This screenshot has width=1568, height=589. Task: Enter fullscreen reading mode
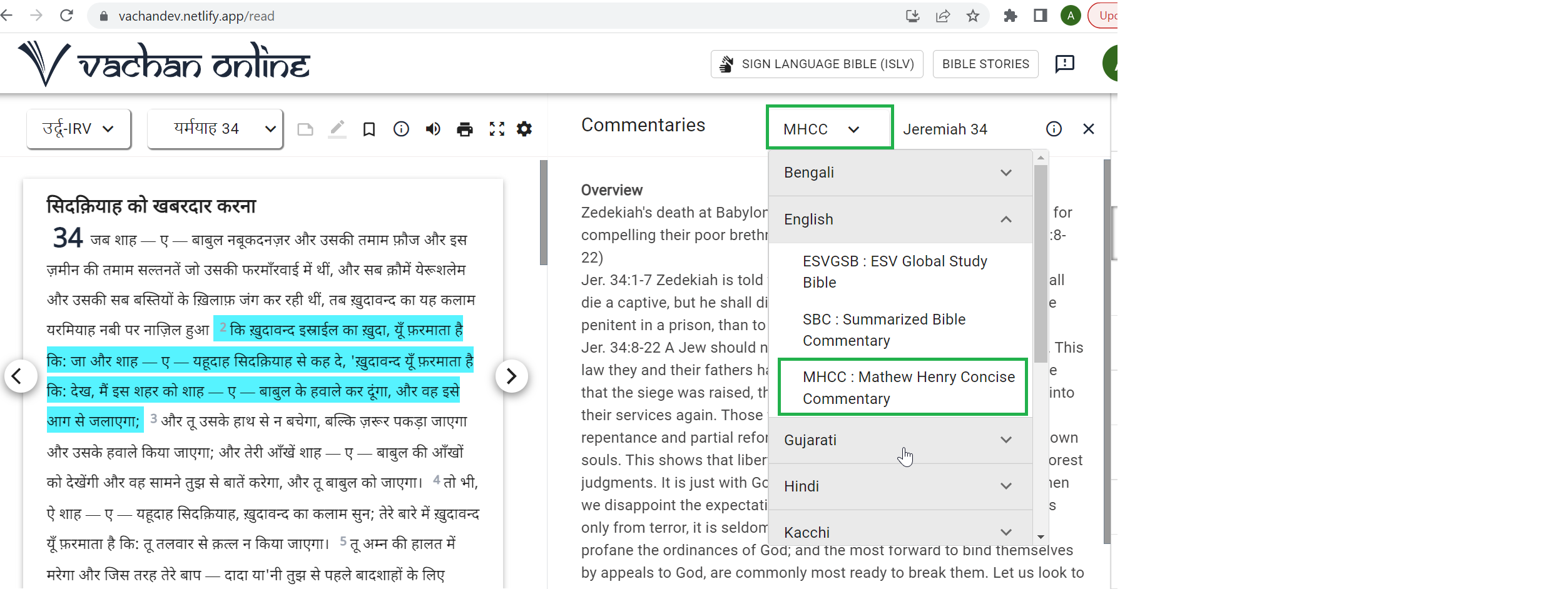497,129
